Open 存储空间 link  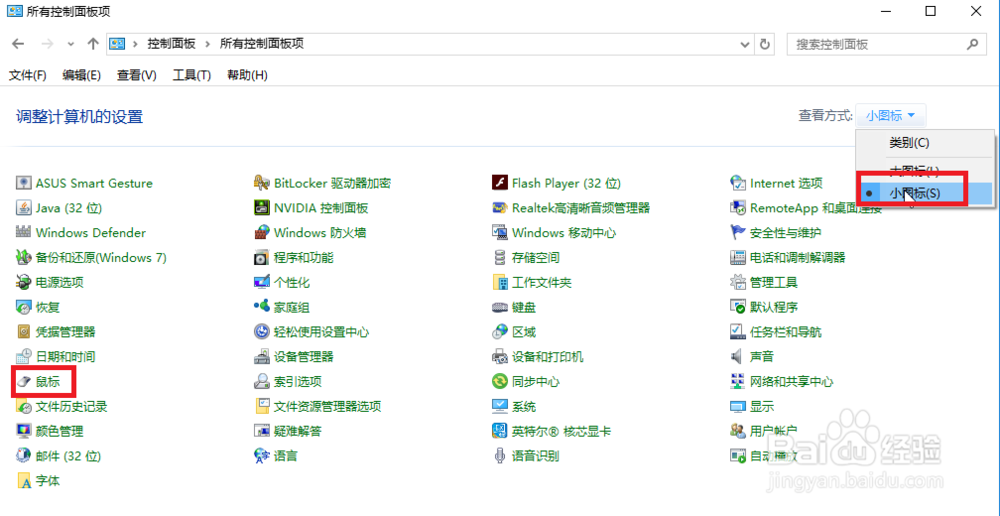tap(536, 258)
